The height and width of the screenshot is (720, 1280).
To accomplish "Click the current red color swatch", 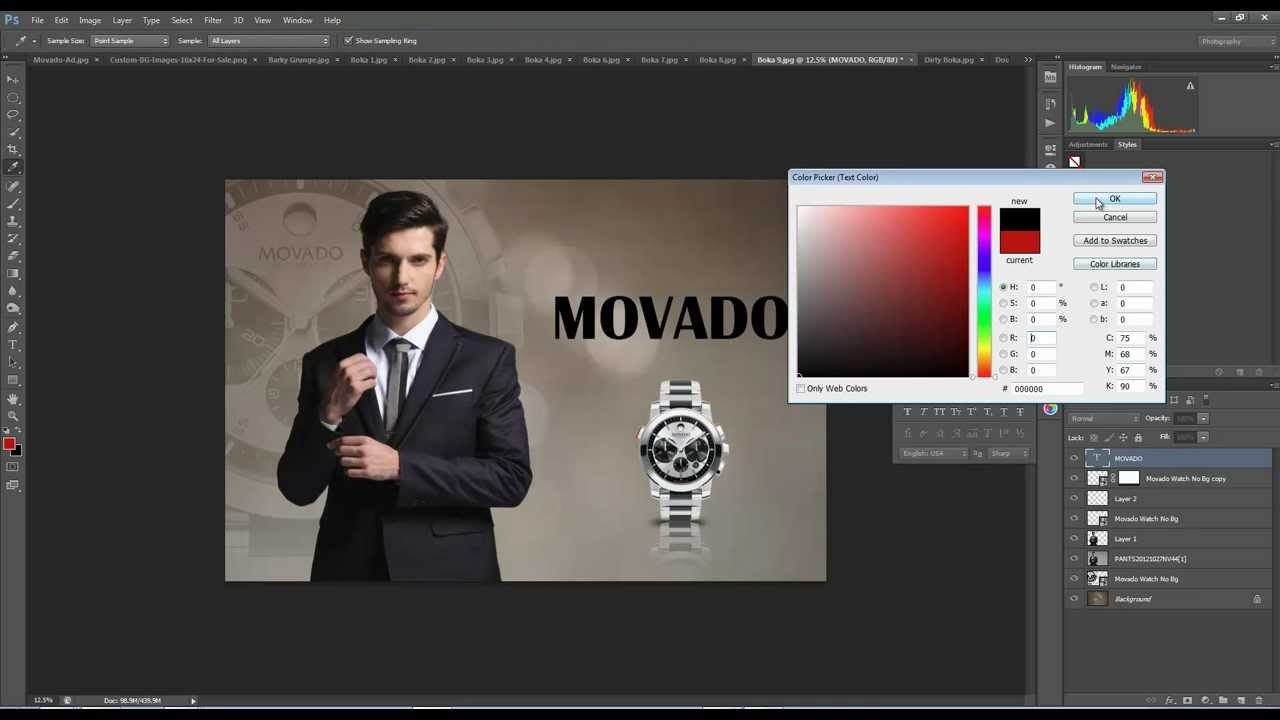I will [1019, 242].
